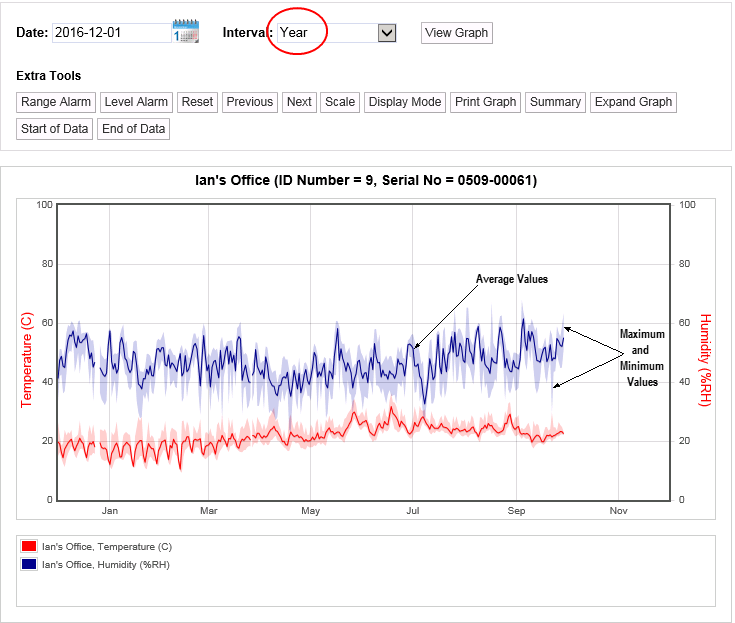This screenshot has height=623, width=735.
Task: Open the Scale settings button
Action: pyautogui.click(x=340, y=102)
